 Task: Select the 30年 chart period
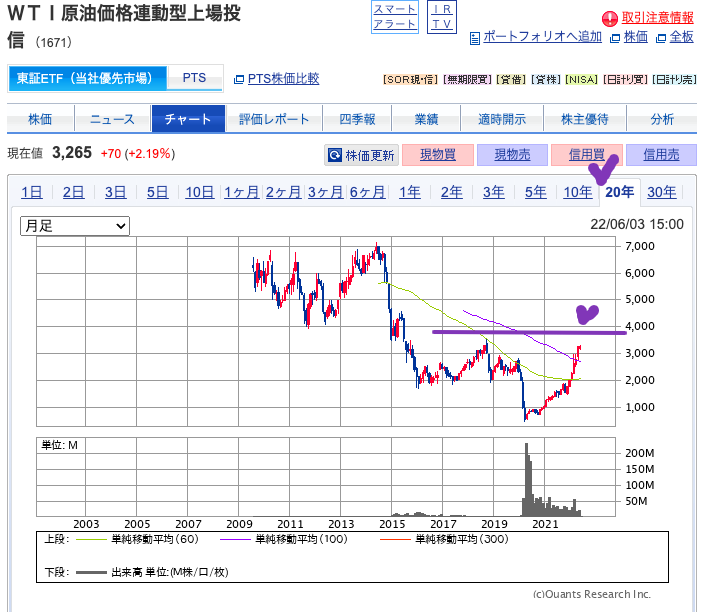coord(662,192)
